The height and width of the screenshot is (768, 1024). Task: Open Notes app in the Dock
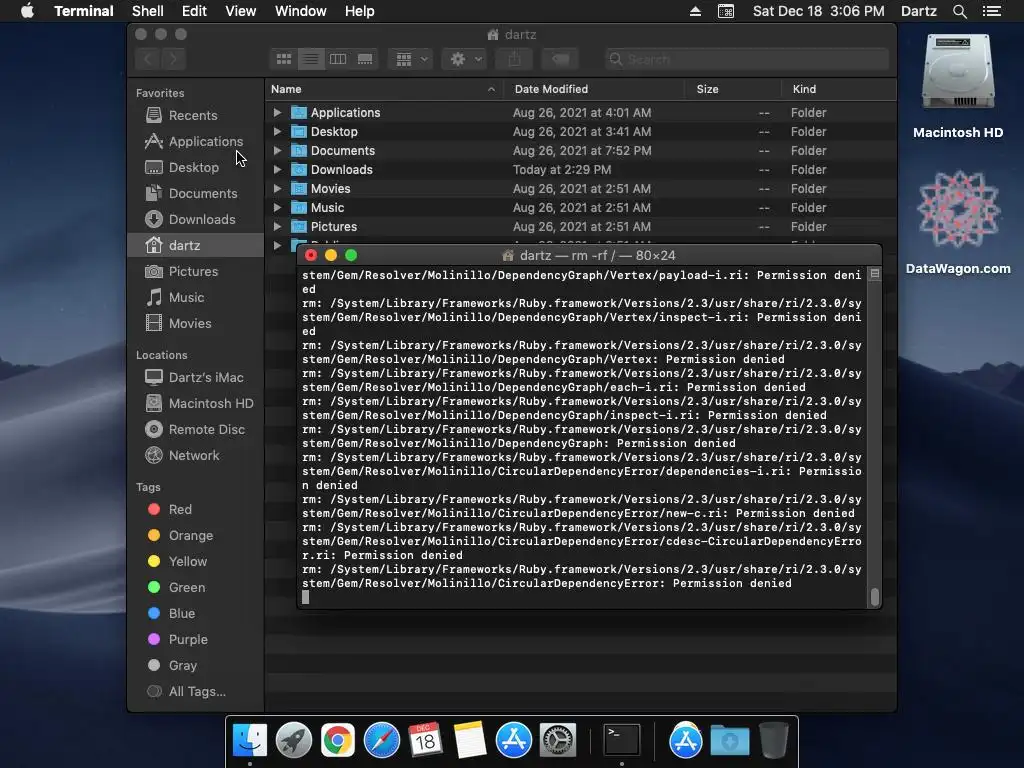point(470,741)
